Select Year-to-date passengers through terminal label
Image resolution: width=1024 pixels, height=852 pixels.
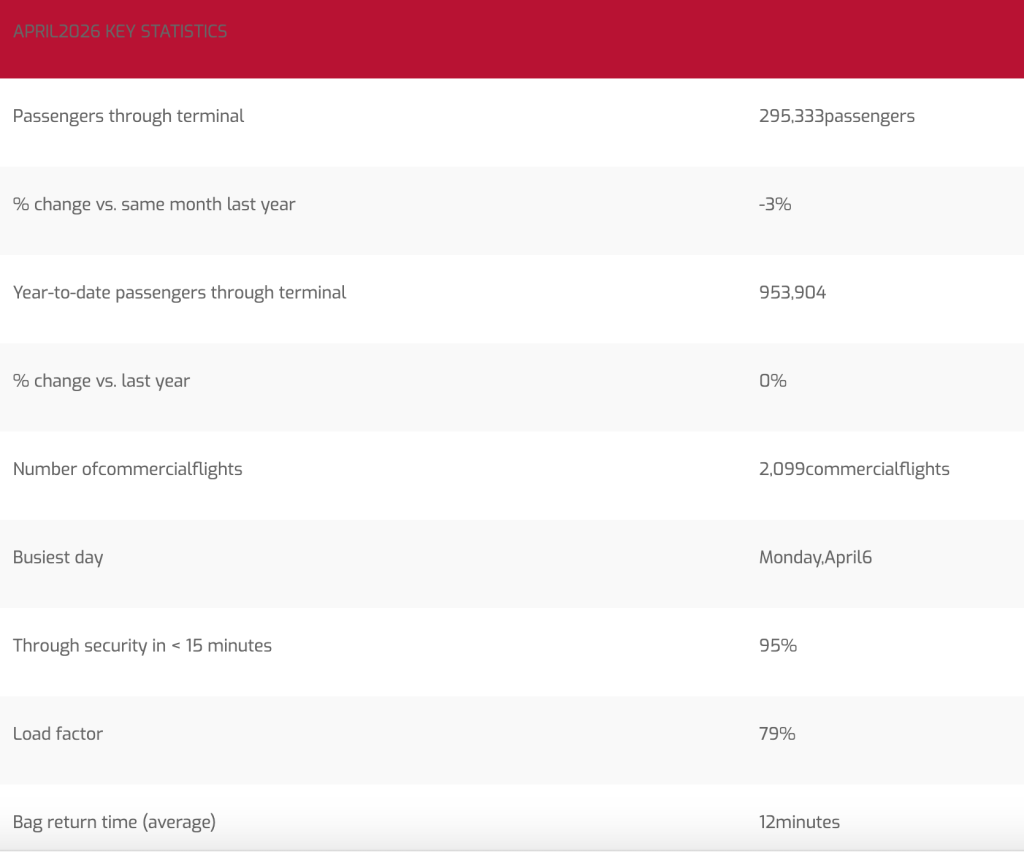tap(180, 292)
